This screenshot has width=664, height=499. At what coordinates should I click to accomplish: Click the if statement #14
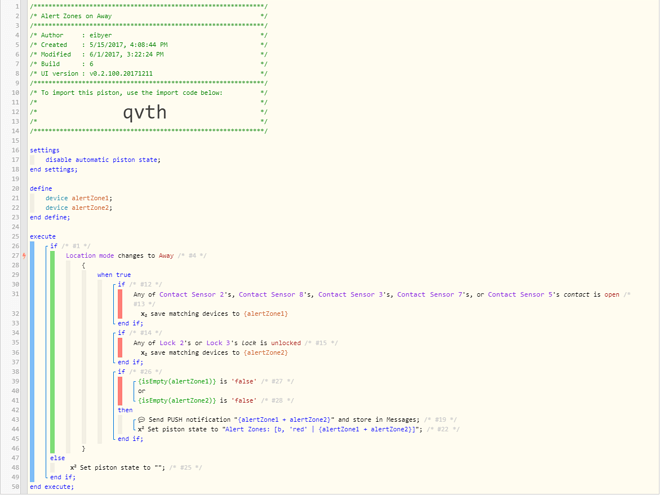[x=140, y=333]
